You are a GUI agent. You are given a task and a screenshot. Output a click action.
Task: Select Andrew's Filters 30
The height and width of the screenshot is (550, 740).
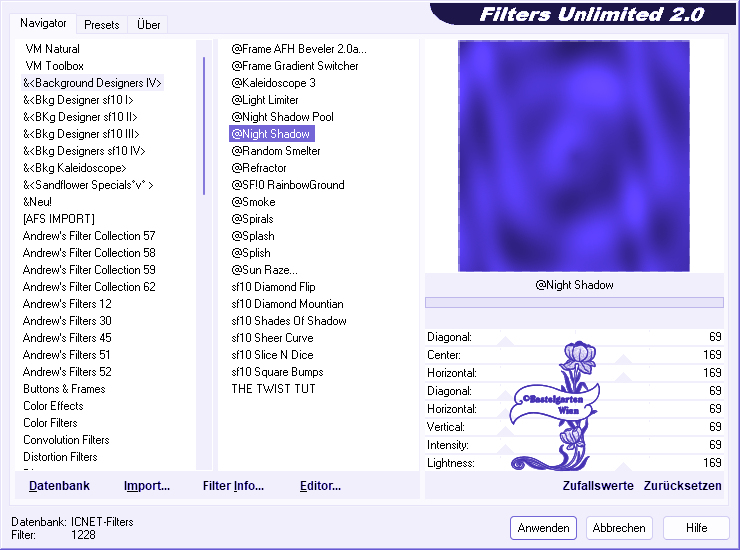click(67, 321)
